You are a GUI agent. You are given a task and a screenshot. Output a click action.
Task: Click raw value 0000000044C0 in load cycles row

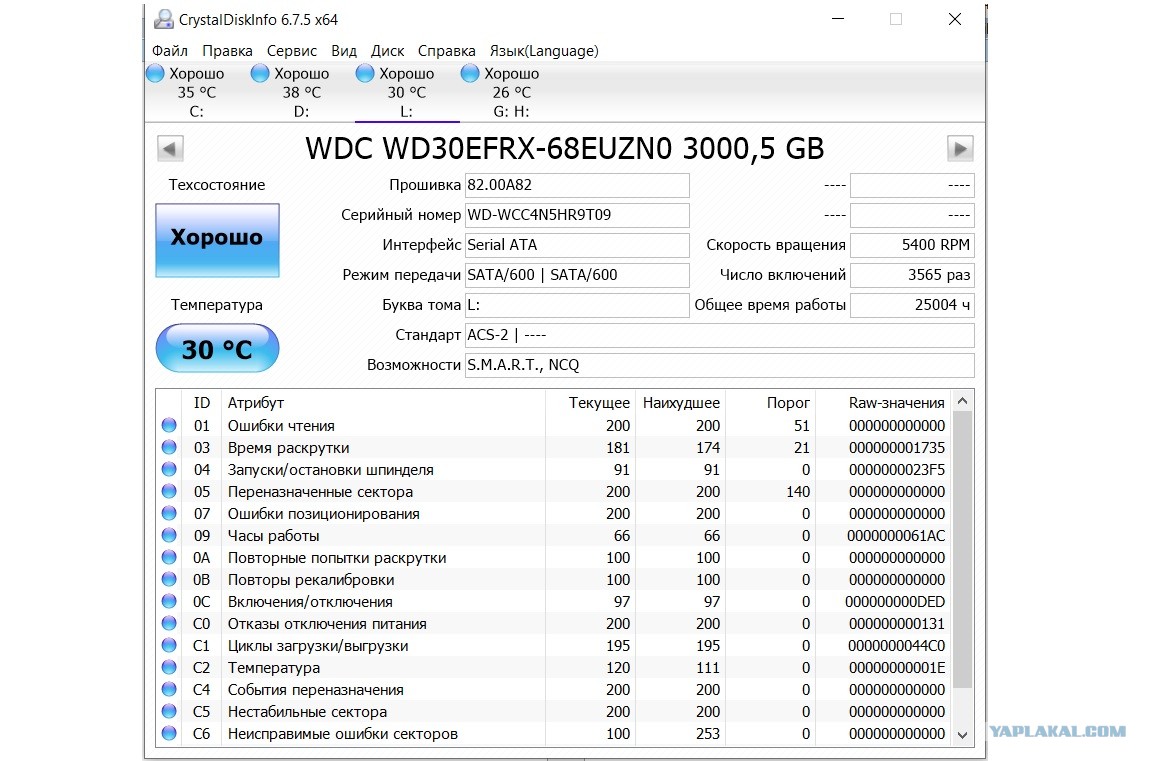pos(897,646)
